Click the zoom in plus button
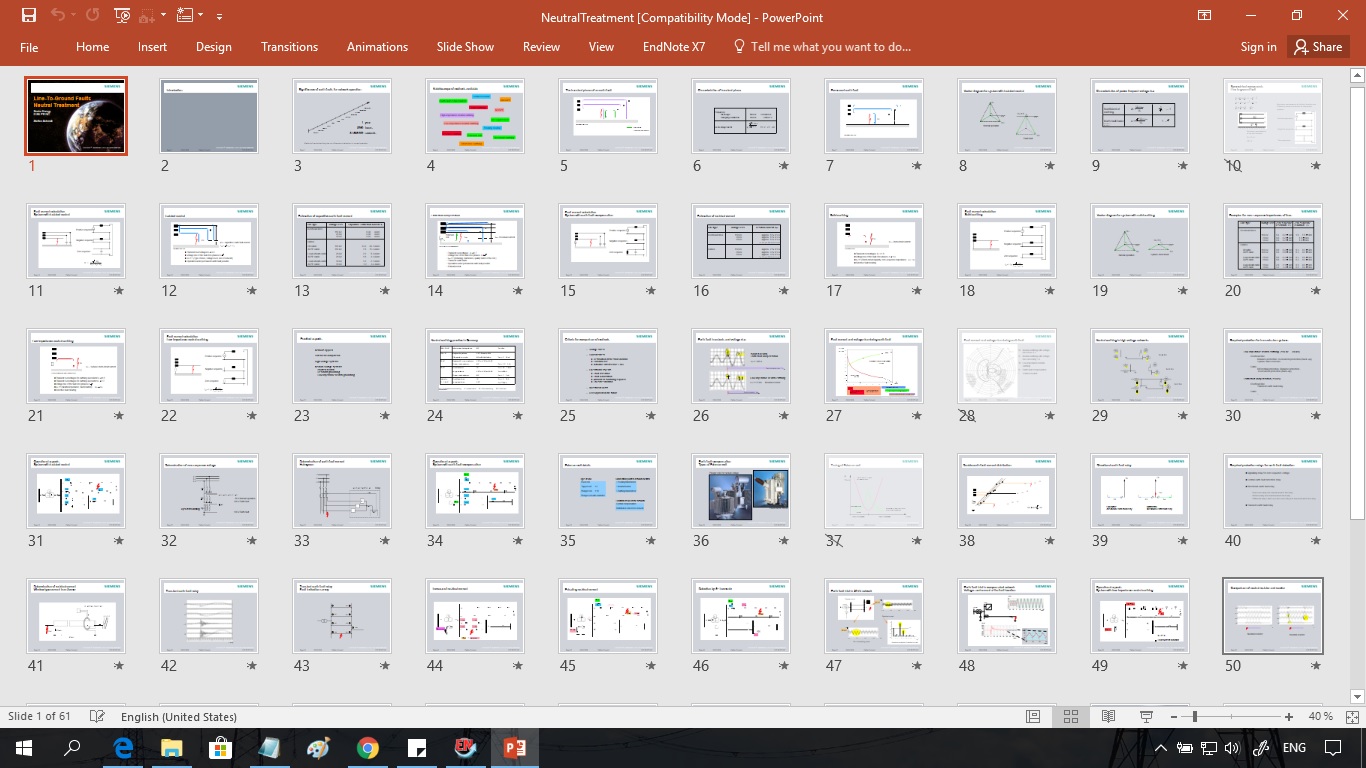1366x768 pixels. (x=1290, y=717)
